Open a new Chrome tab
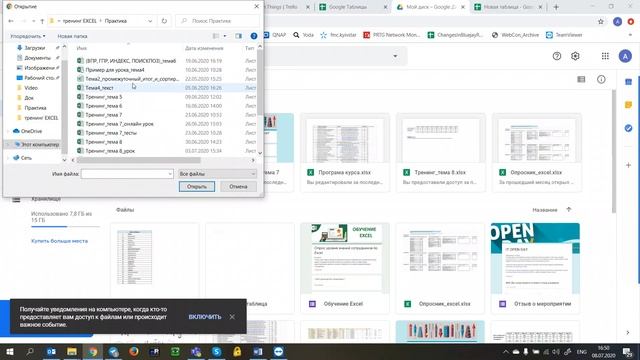Screen dimensions: 640x360 pyautogui.click(x=556, y=7)
